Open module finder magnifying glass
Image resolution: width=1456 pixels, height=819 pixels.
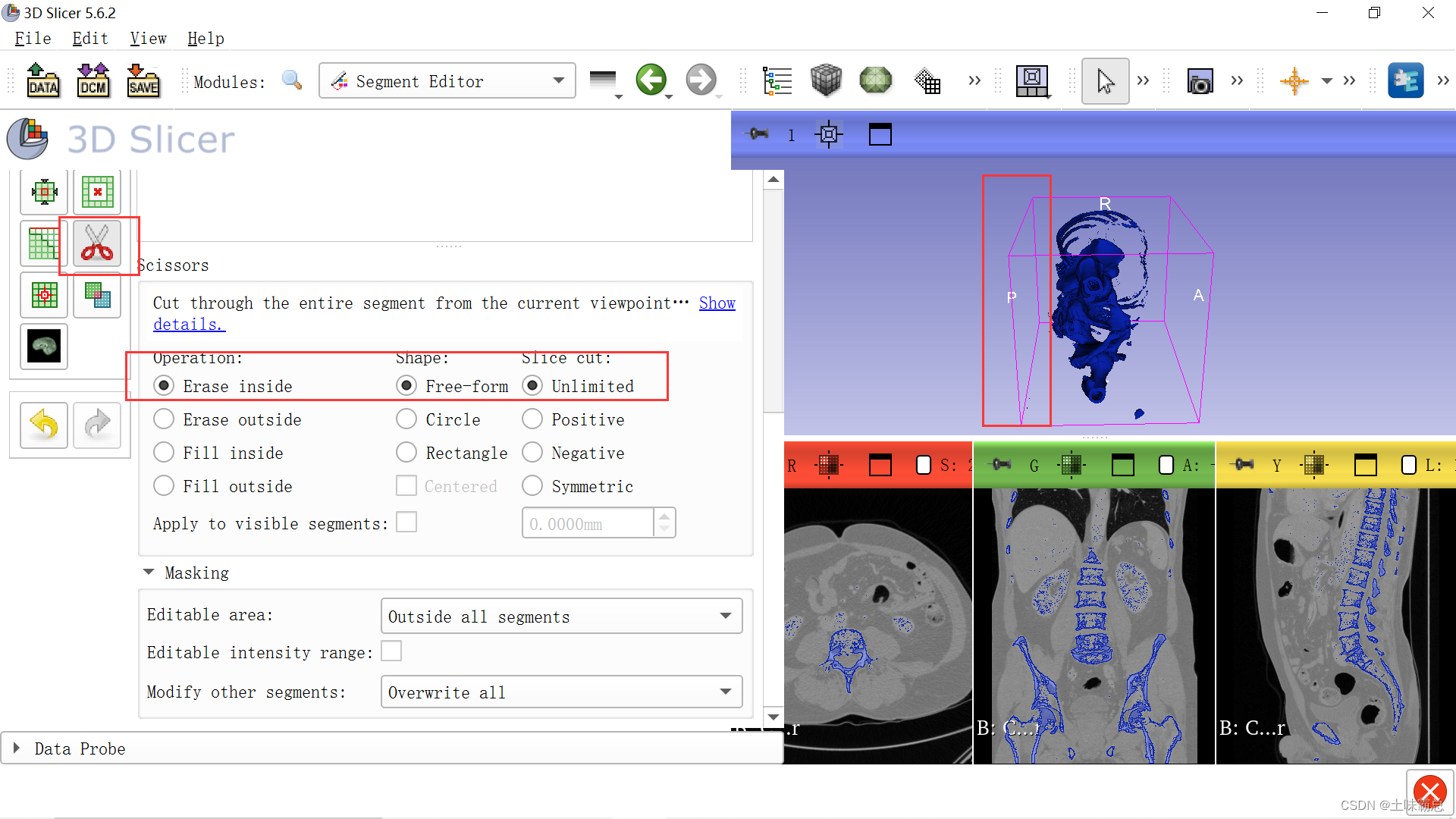(x=292, y=80)
